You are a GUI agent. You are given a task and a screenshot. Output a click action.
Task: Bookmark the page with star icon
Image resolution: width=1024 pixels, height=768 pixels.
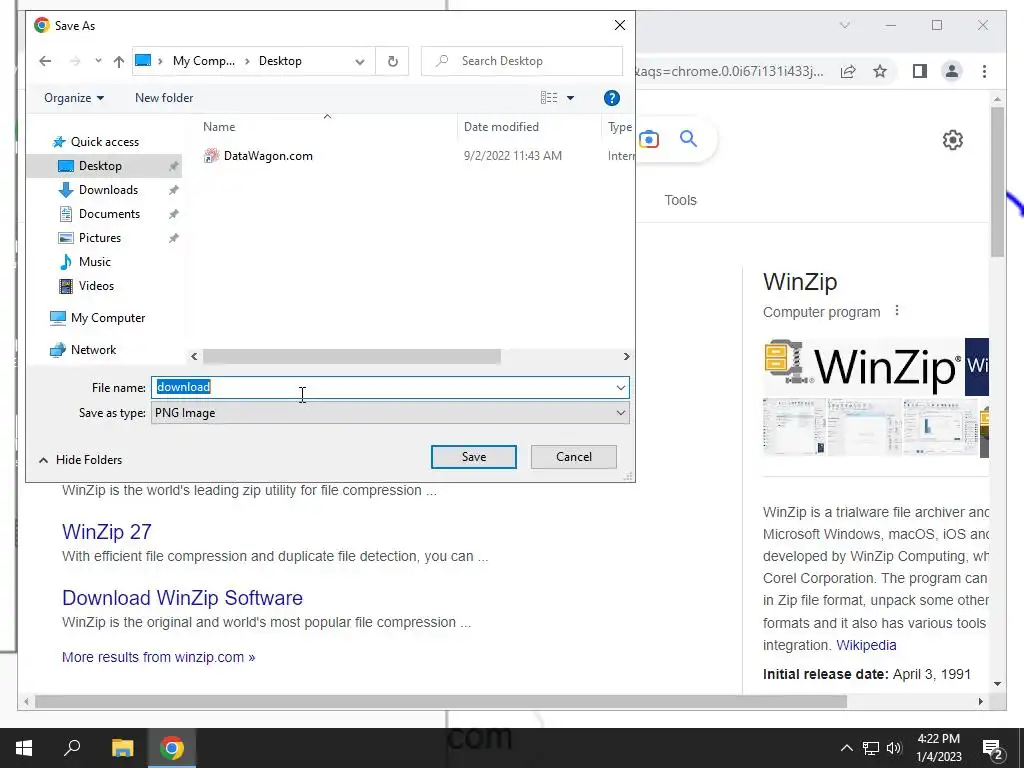(x=880, y=71)
